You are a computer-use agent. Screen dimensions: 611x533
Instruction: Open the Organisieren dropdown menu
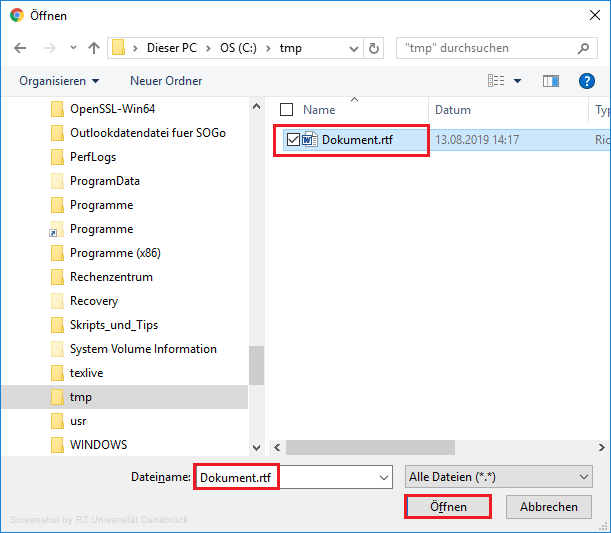59,81
